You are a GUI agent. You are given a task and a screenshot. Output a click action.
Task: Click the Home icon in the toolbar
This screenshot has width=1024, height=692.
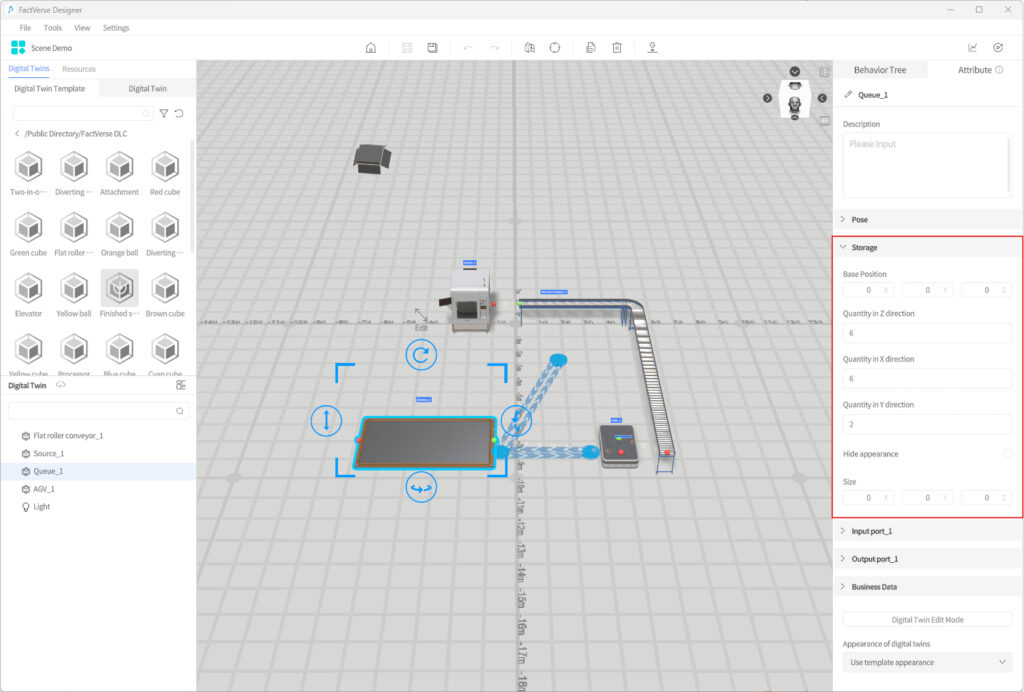click(371, 48)
